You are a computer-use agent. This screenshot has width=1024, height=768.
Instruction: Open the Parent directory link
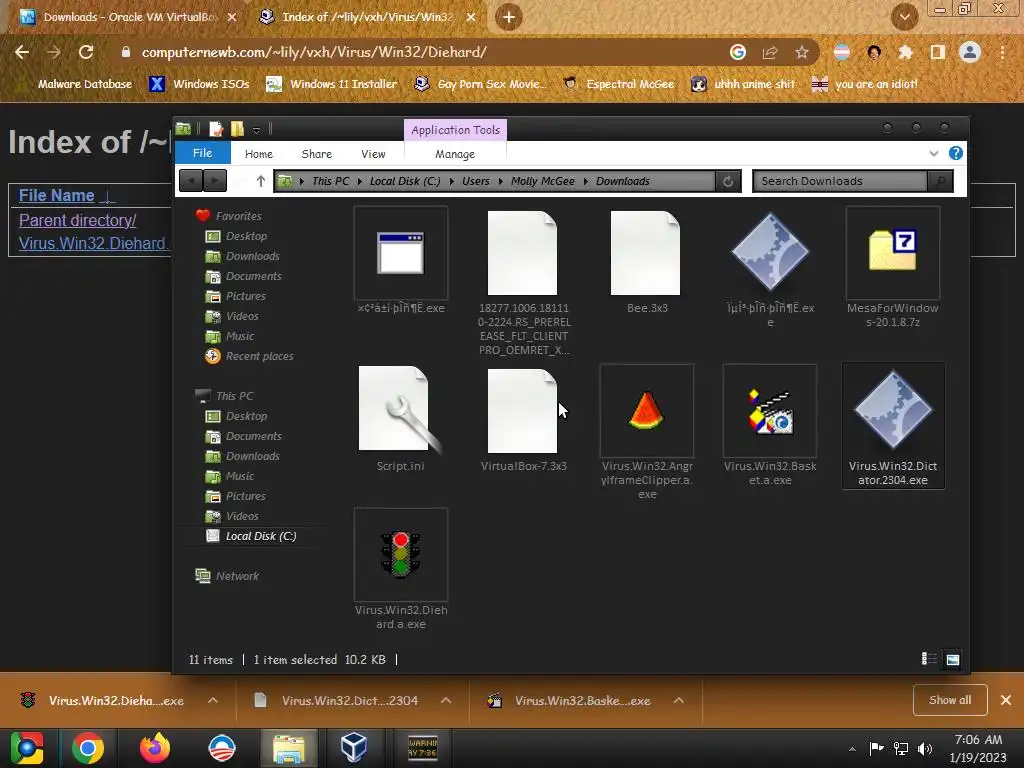click(x=78, y=220)
